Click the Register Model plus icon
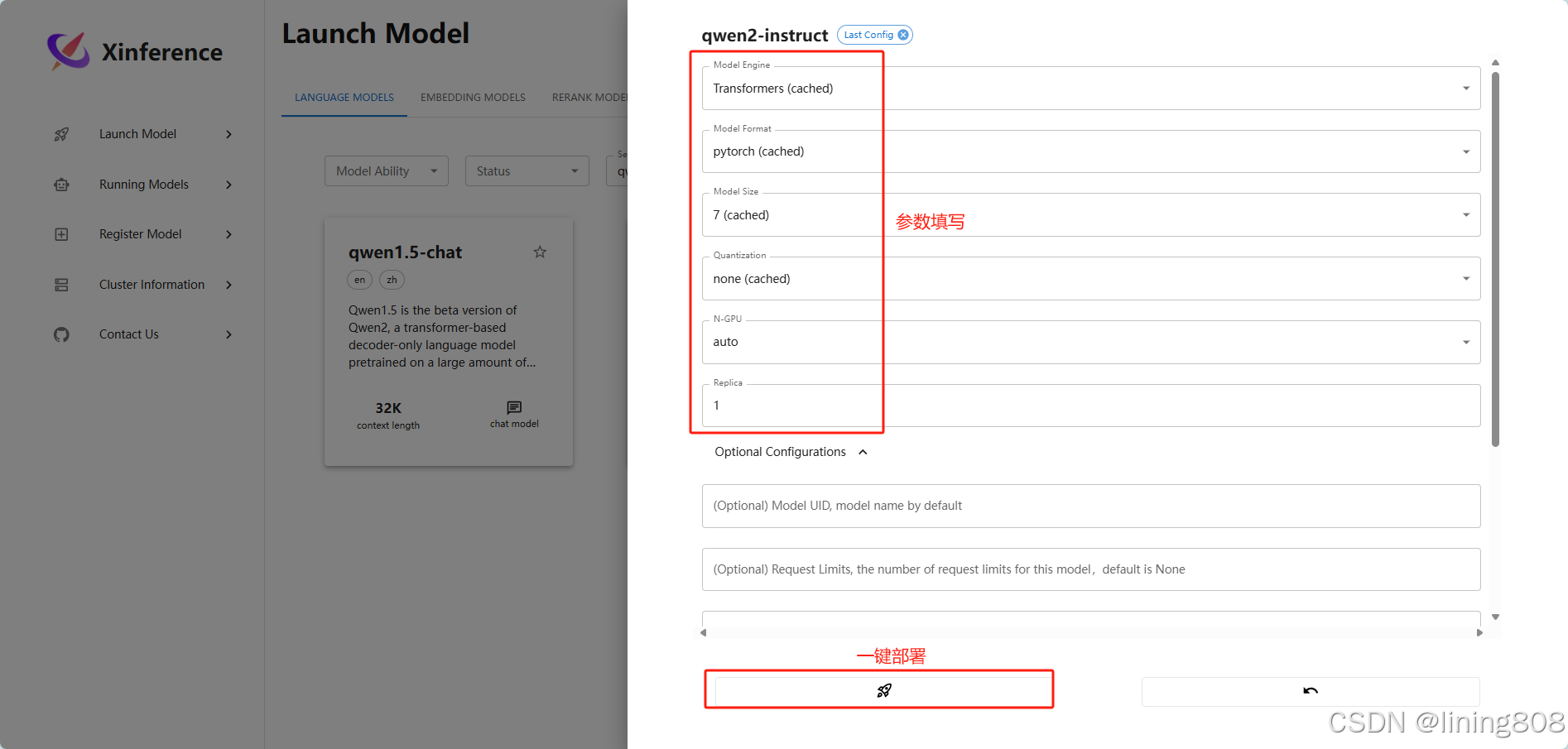This screenshot has width=1568, height=749. (61, 234)
